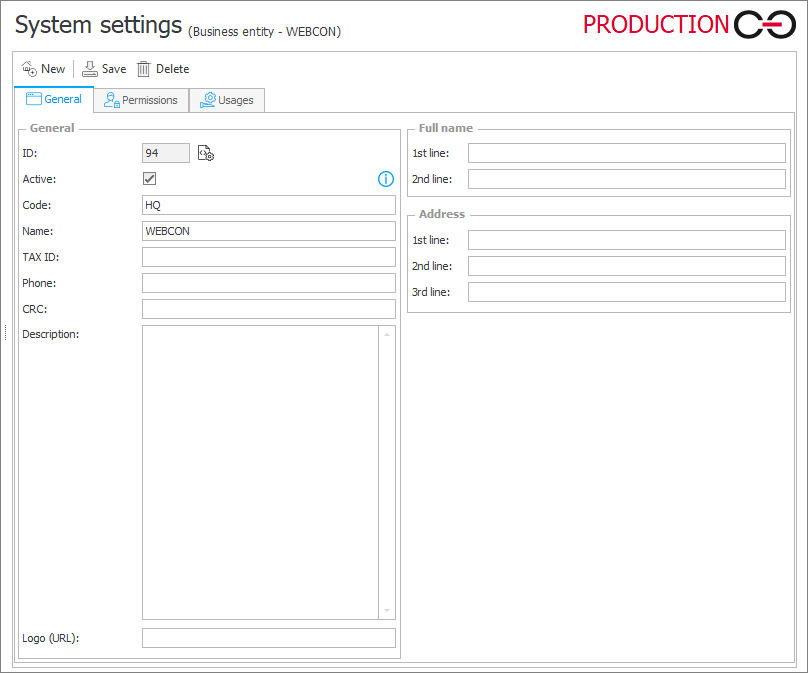Click the New button label
Image resolution: width=808 pixels, height=673 pixels.
pyautogui.click(x=53, y=69)
